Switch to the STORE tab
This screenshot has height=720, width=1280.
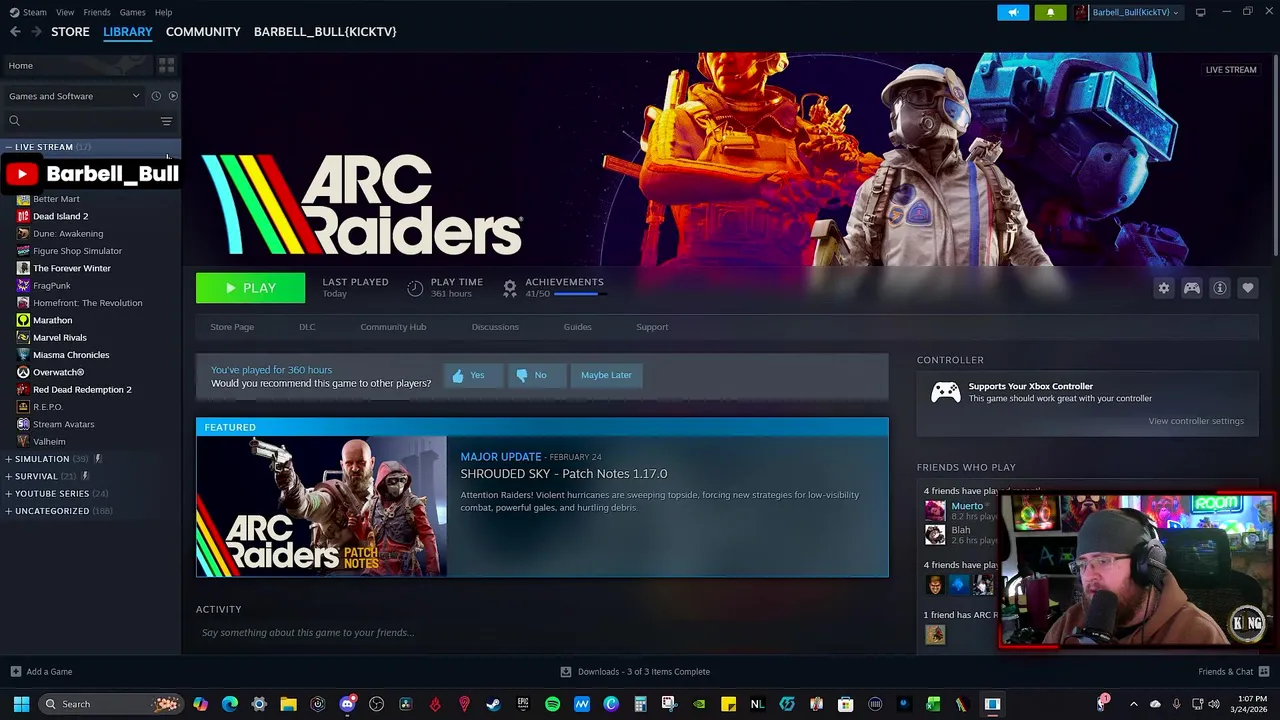coord(70,32)
